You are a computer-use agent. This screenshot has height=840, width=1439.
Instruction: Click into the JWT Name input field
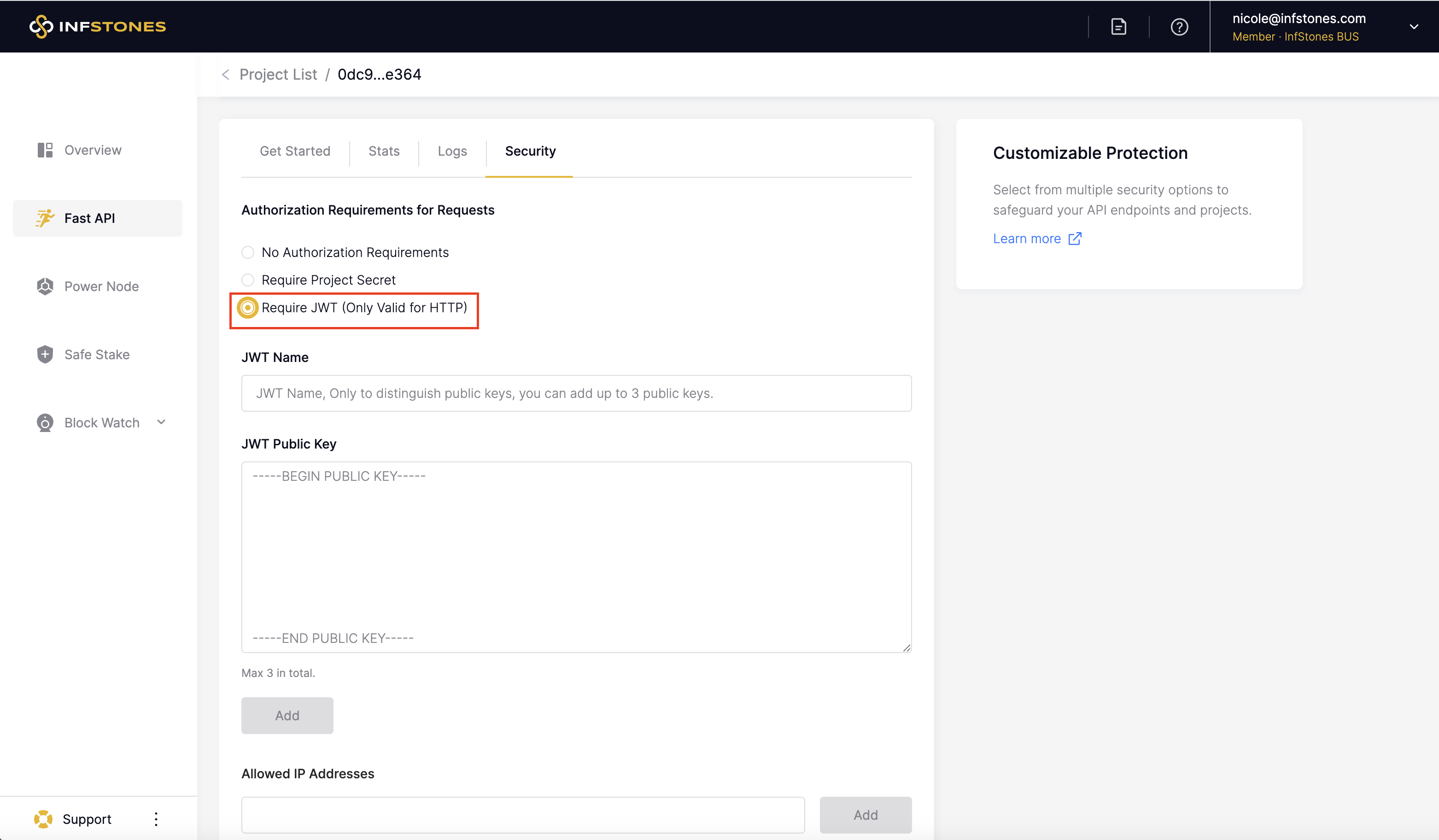(x=576, y=393)
